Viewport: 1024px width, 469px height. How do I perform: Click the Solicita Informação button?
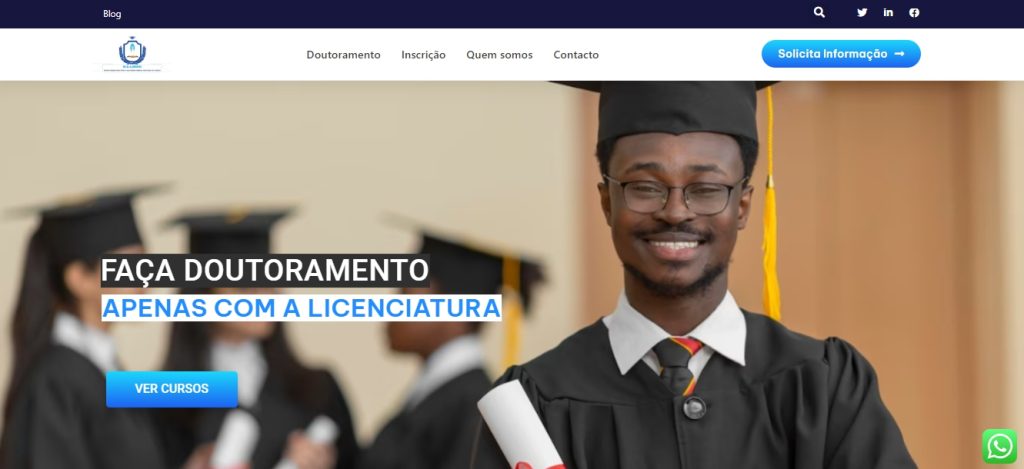tap(841, 54)
